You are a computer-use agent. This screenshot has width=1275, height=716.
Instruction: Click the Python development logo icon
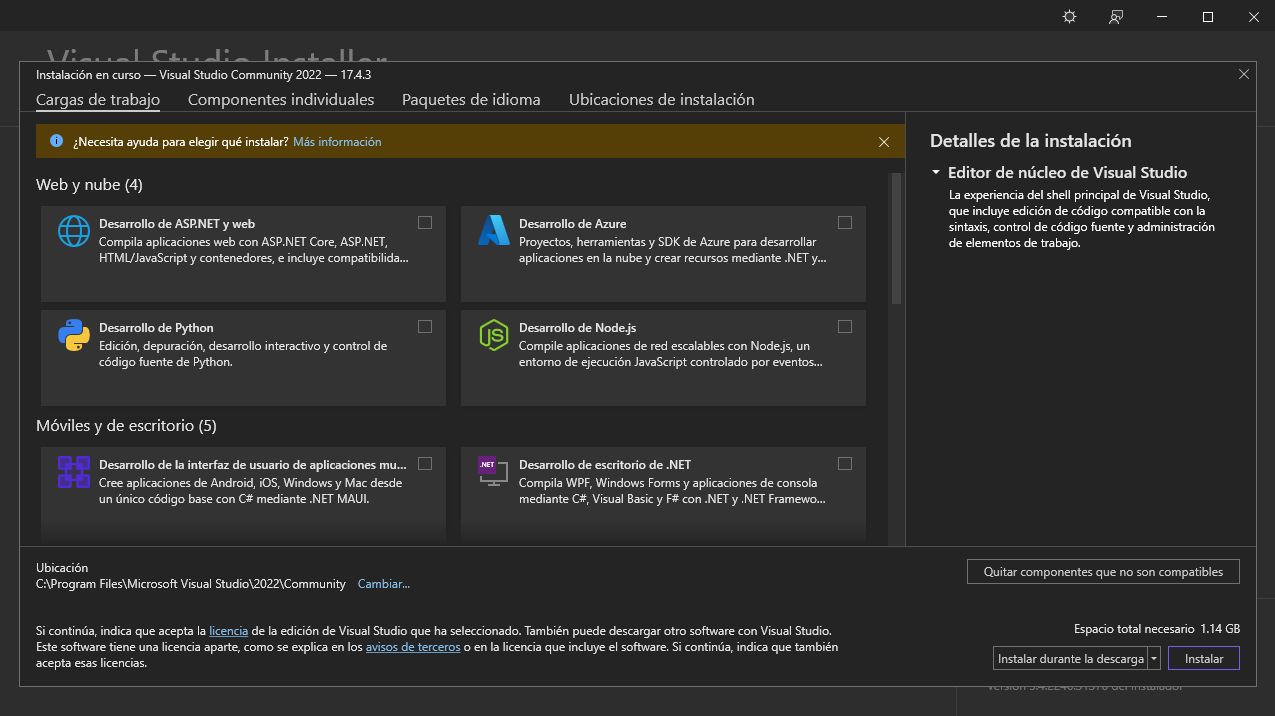(x=74, y=335)
